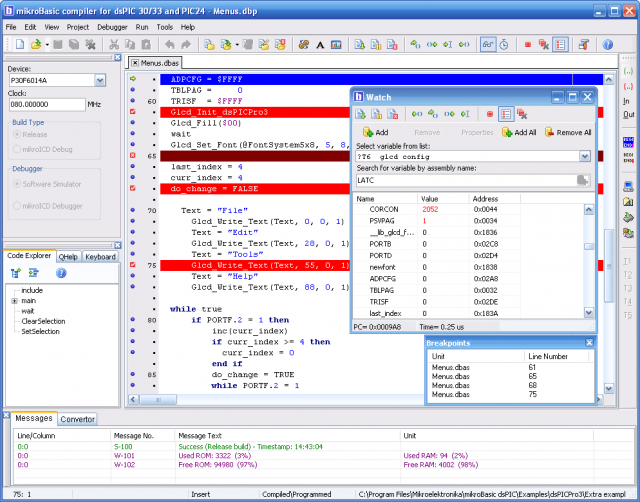The image size is (640, 502).
Task: Click the Clear Breakpoints icon in Watch toolbar
Action: [x=522, y=114]
